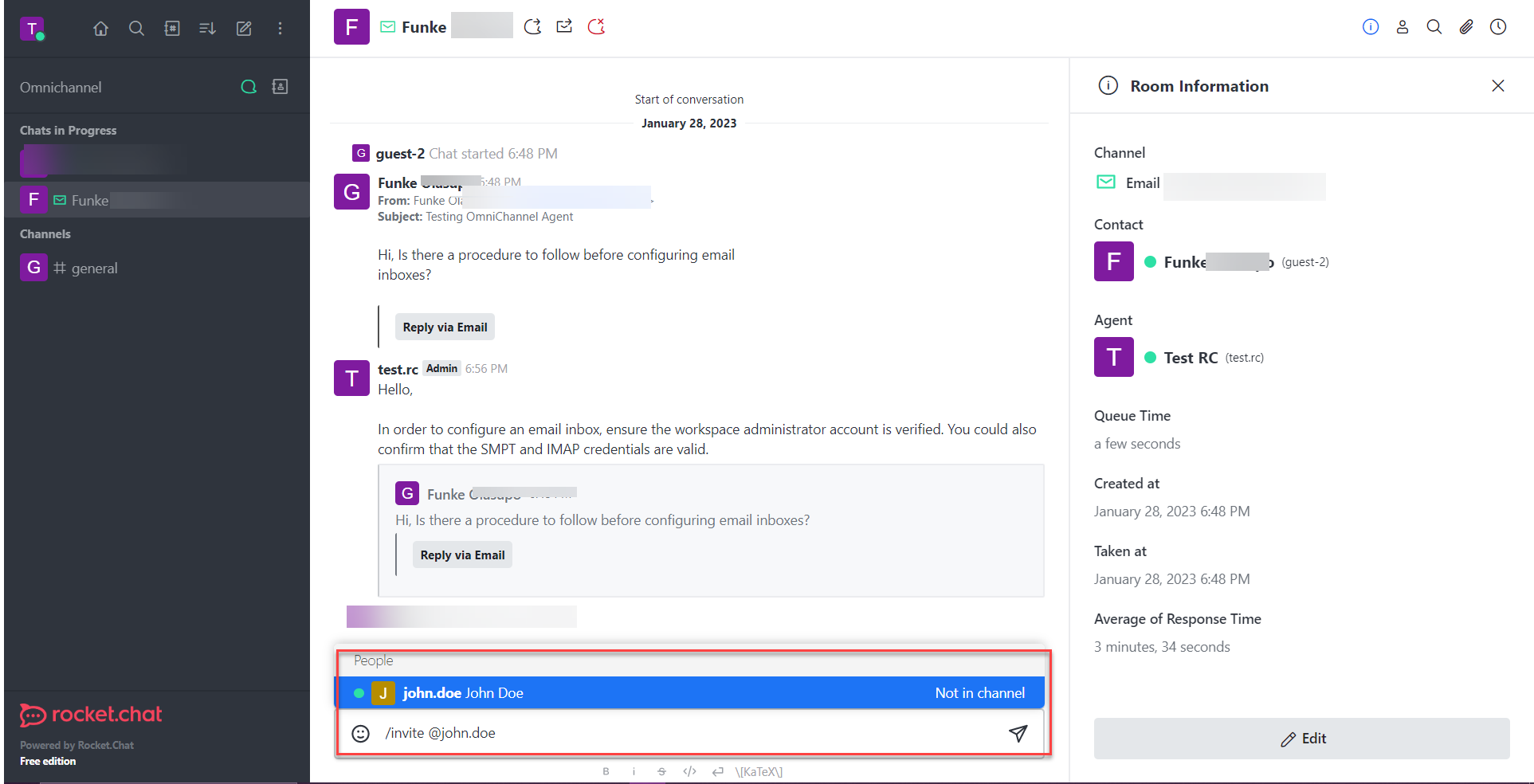
Task: Insert inline code via composer toolbar
Action: 689,771
